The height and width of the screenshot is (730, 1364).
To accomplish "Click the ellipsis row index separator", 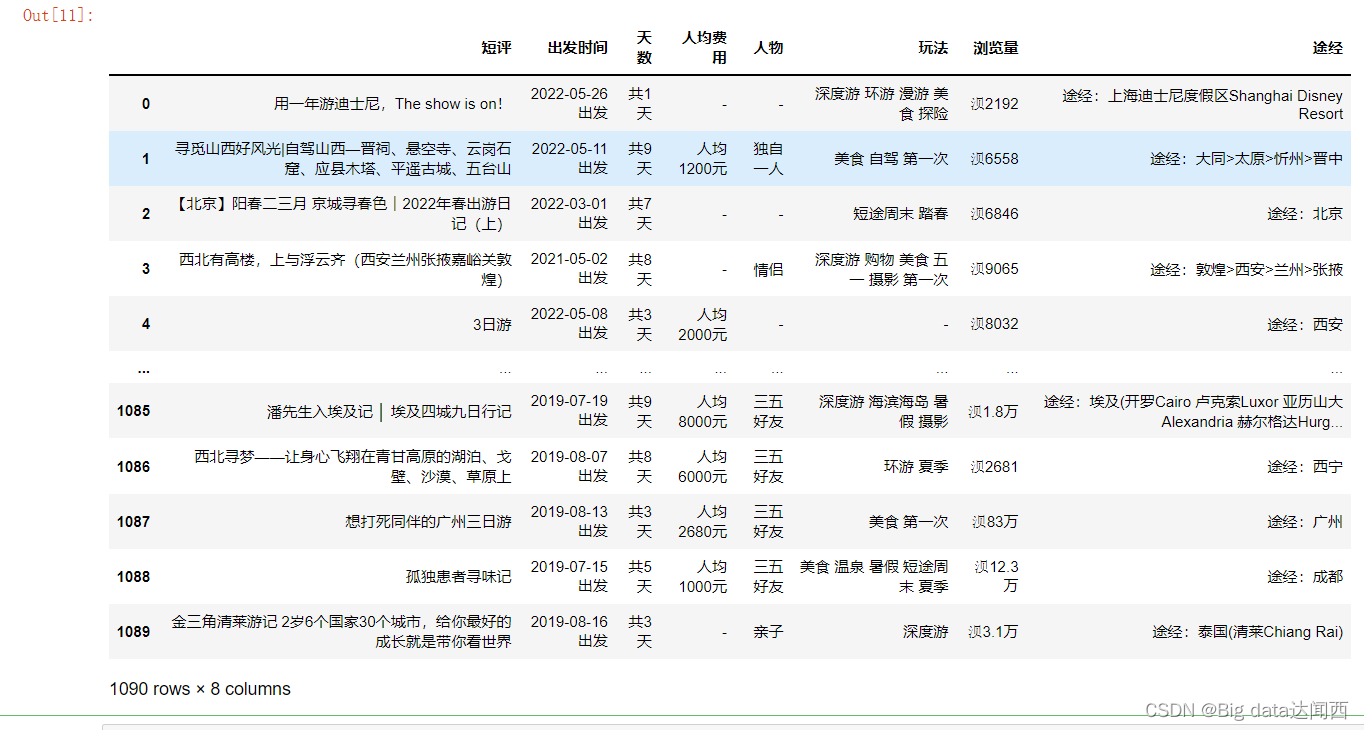I will 144,369.
